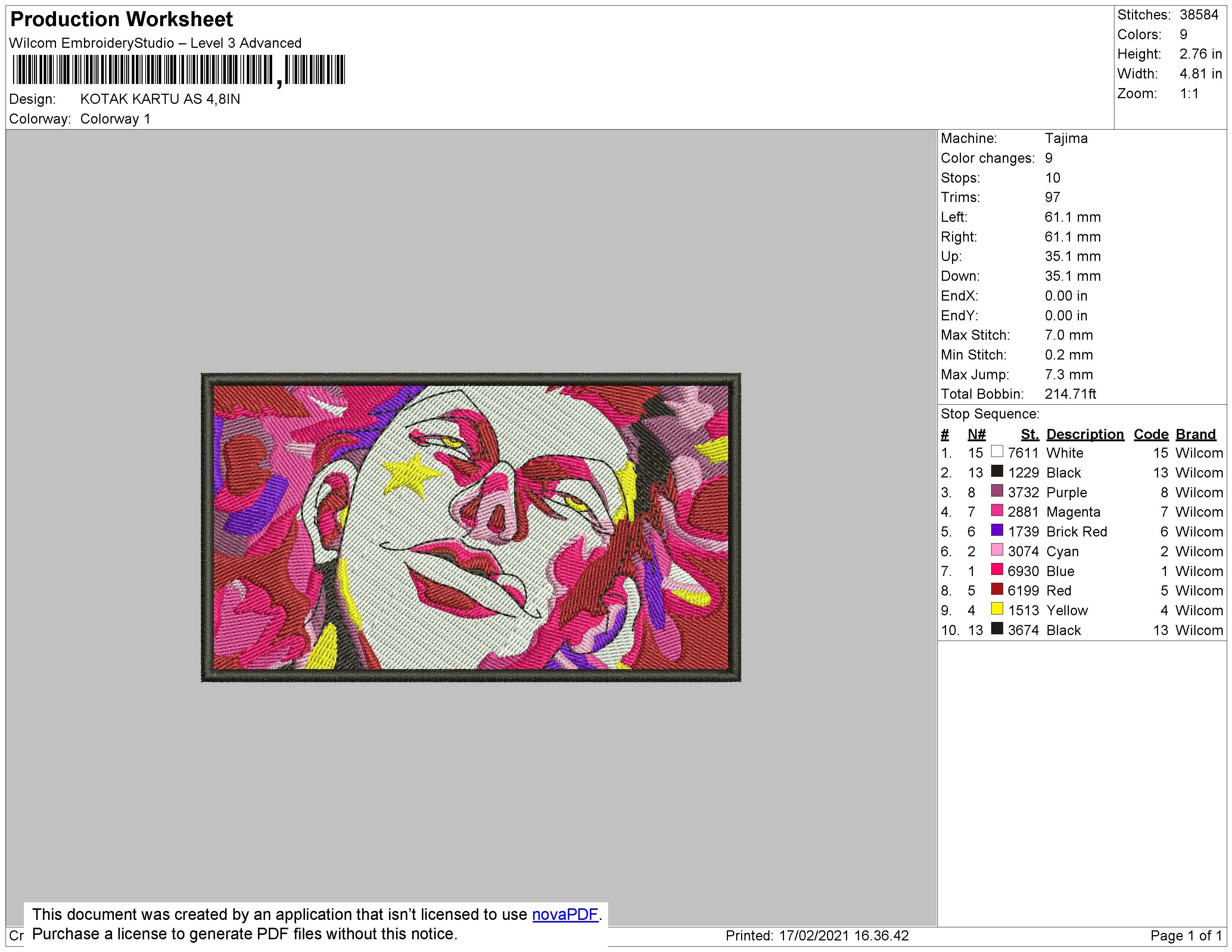The image size is (1232, 952).
Task: Click the Trims value 97
Action: click(x=1053, y=197)
